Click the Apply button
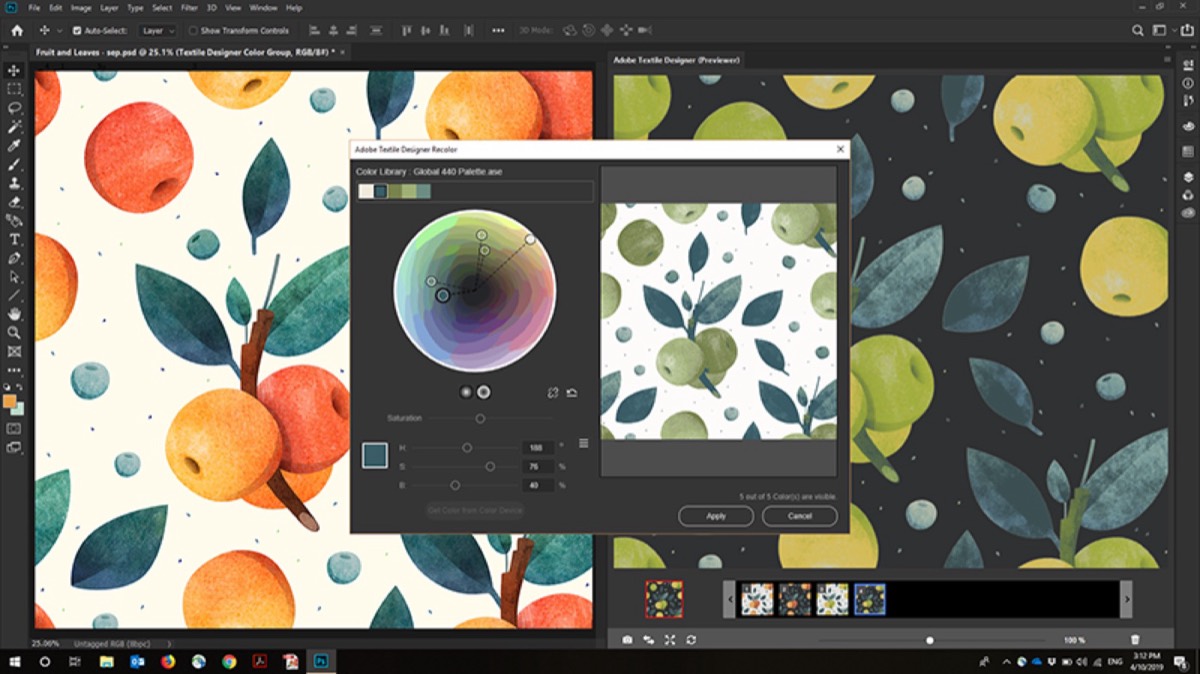This screenshot has height=674, width=1200. click(716, 516)
